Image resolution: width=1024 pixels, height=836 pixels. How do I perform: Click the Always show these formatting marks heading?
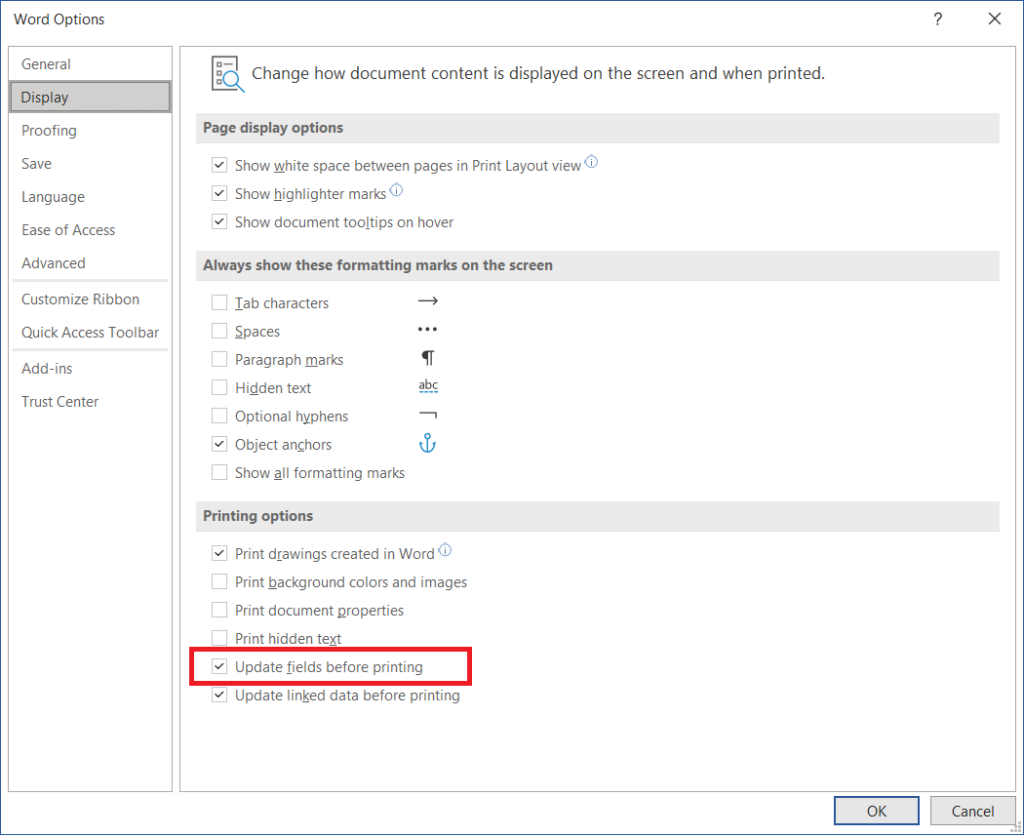click(377, 265)
